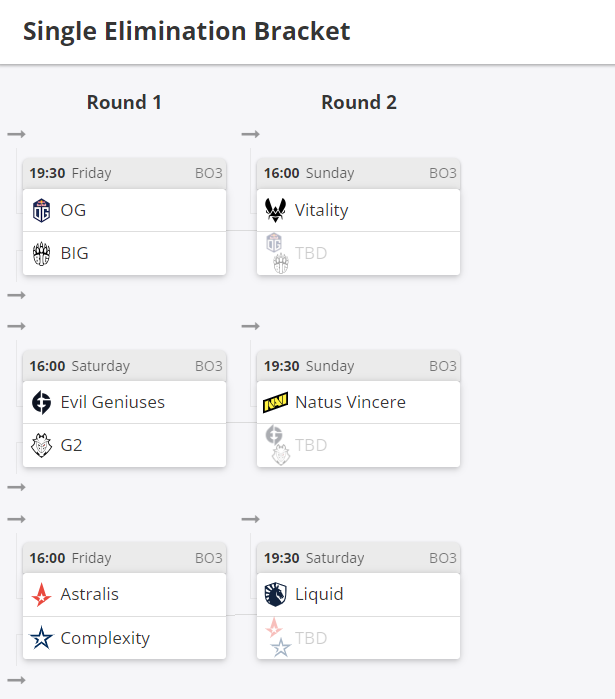Image resolution: width=615 pixels, height=699 pixels.
Task: Open the Complexity team link
Action: [105, 638]
